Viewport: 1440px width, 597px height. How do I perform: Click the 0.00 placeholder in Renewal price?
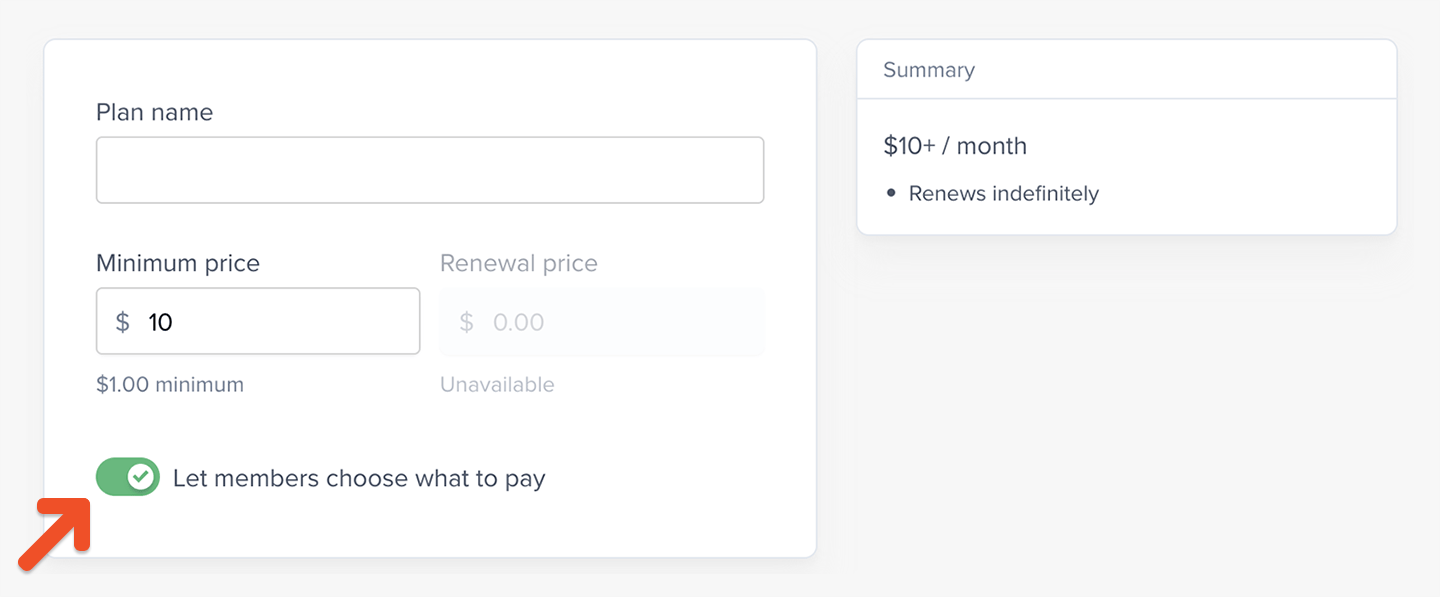[x=518, y=322]
